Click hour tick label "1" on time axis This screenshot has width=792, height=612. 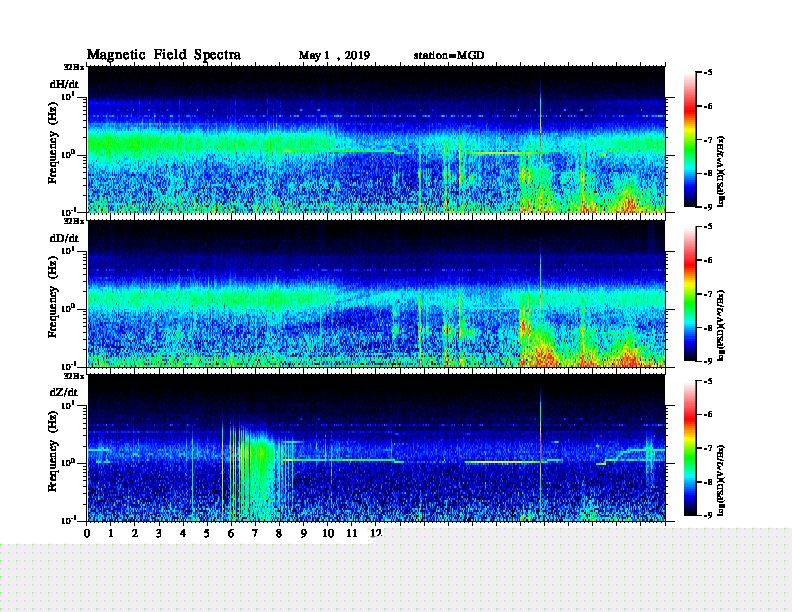click(111, 533)
